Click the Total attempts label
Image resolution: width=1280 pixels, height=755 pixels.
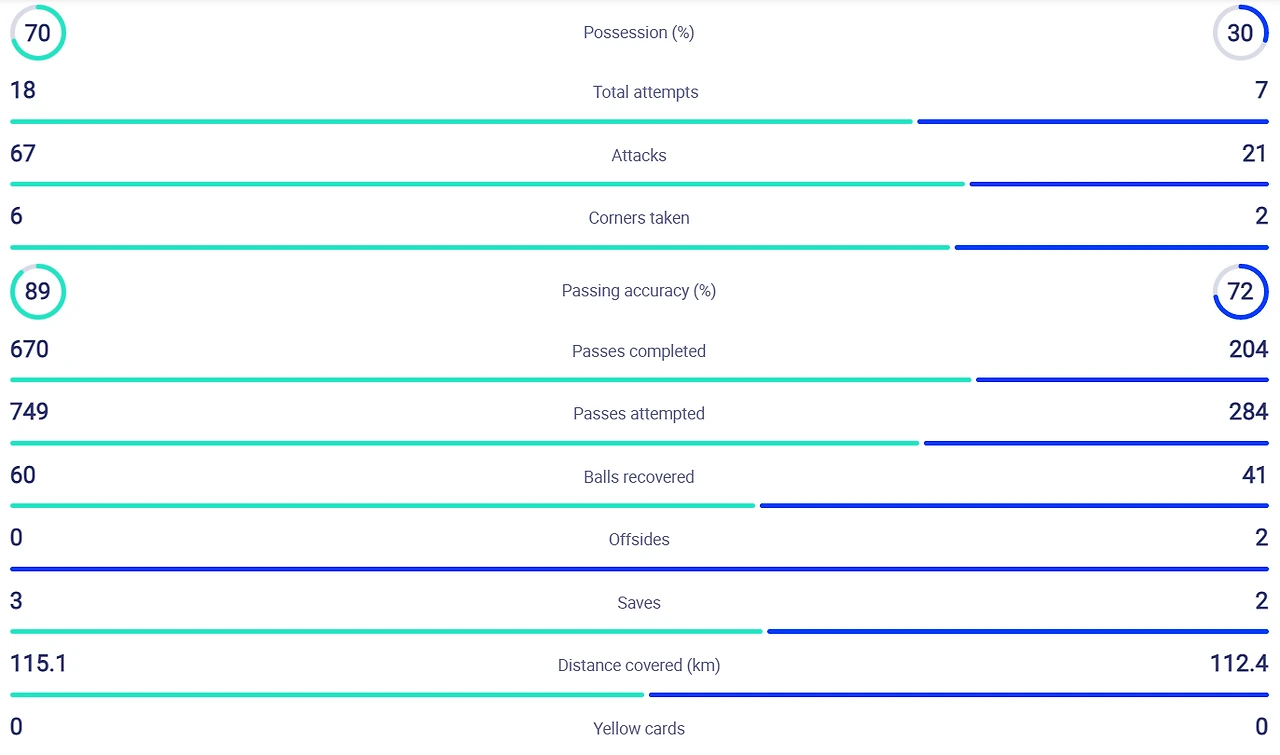click(645, 92)
